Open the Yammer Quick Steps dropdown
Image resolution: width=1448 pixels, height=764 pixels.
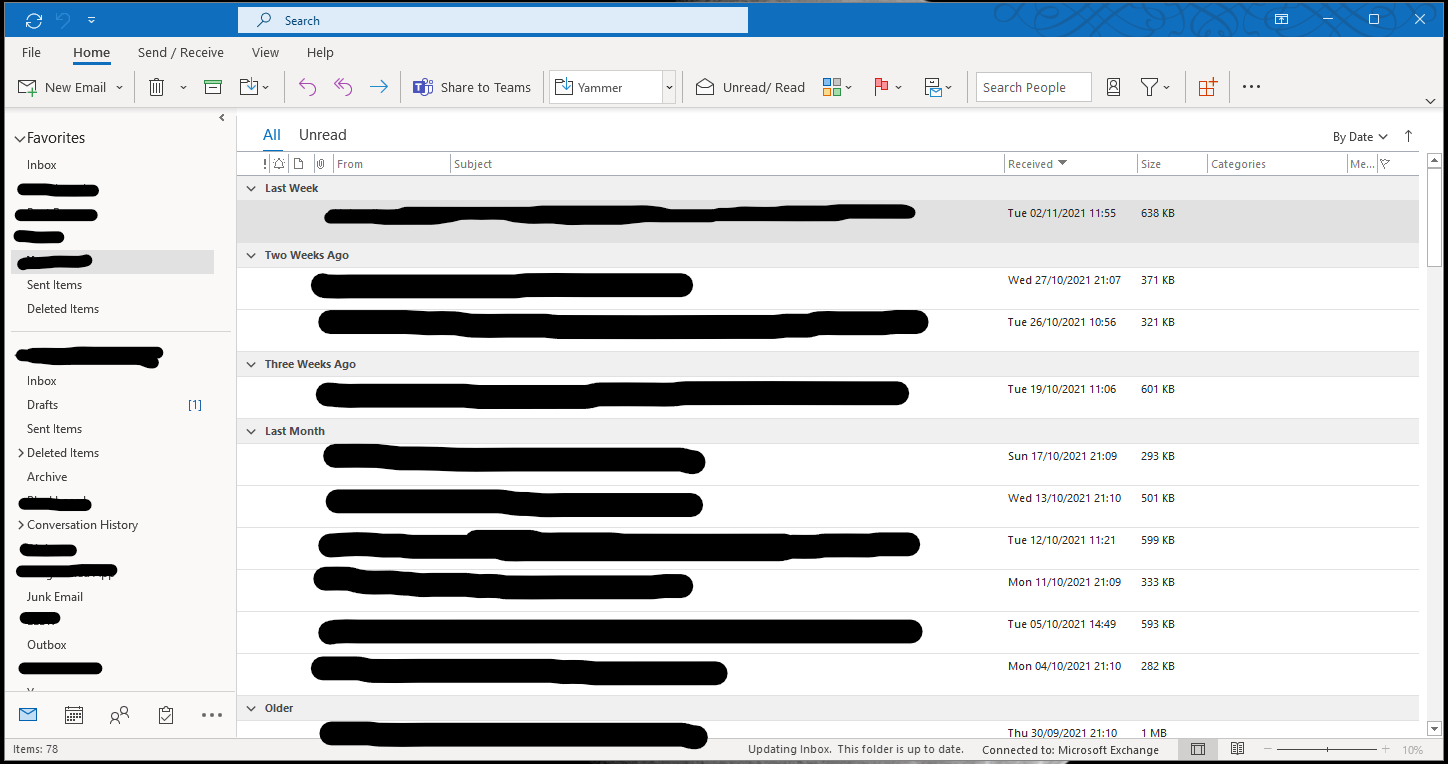click(669, 87)
